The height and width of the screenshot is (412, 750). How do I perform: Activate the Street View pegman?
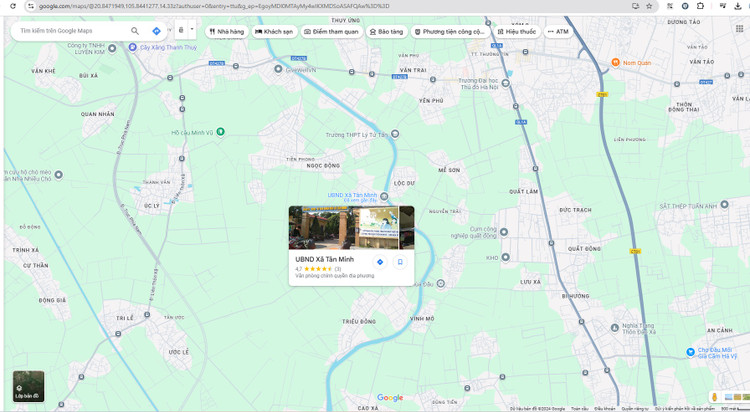[x=715, y=397]
